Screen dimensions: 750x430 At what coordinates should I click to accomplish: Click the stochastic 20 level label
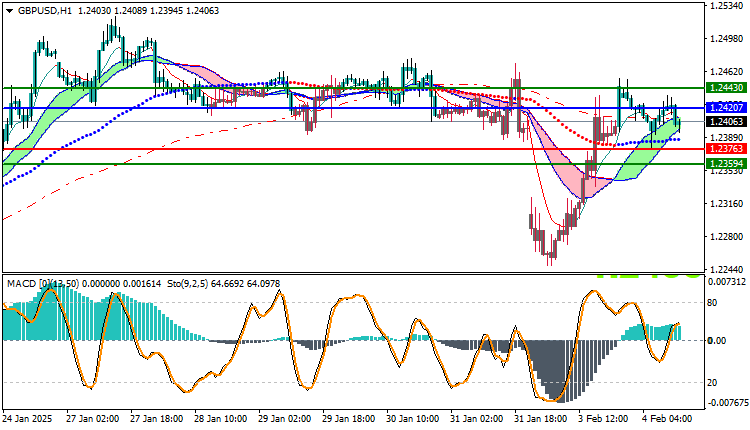tap(712, 383)
